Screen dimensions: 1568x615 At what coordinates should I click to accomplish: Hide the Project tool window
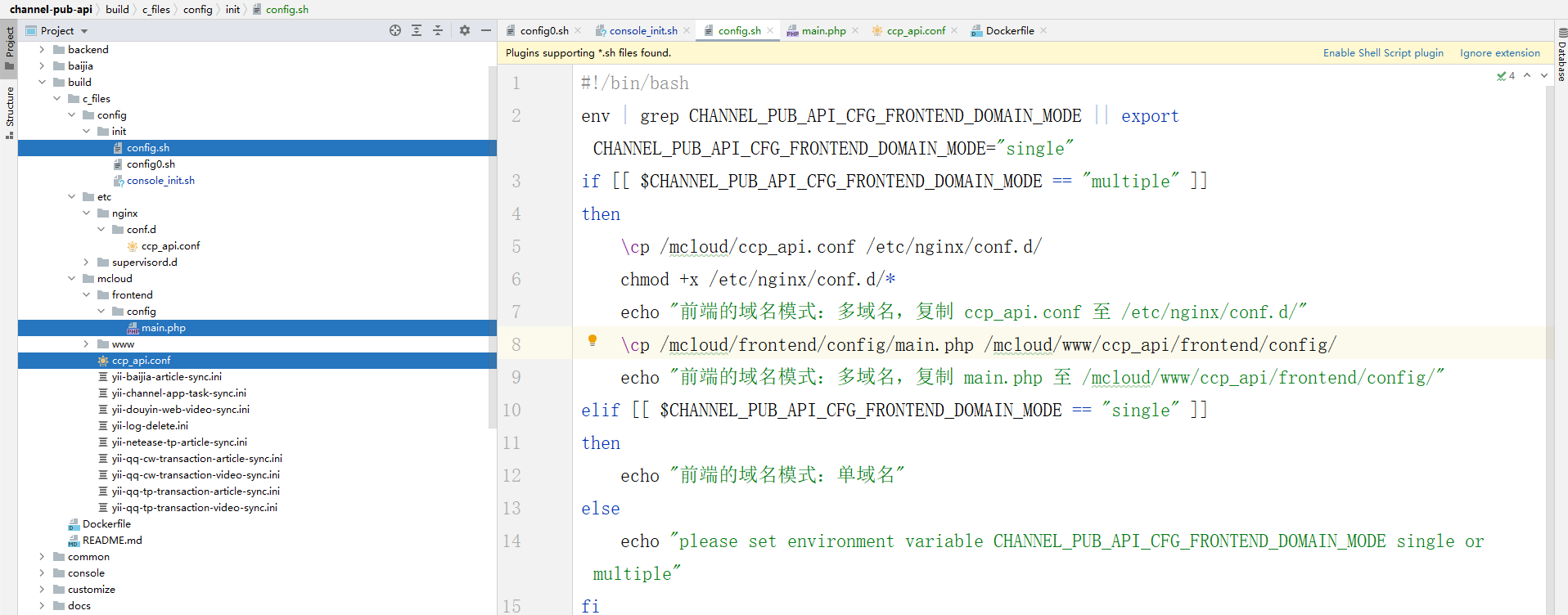(486, 30)
